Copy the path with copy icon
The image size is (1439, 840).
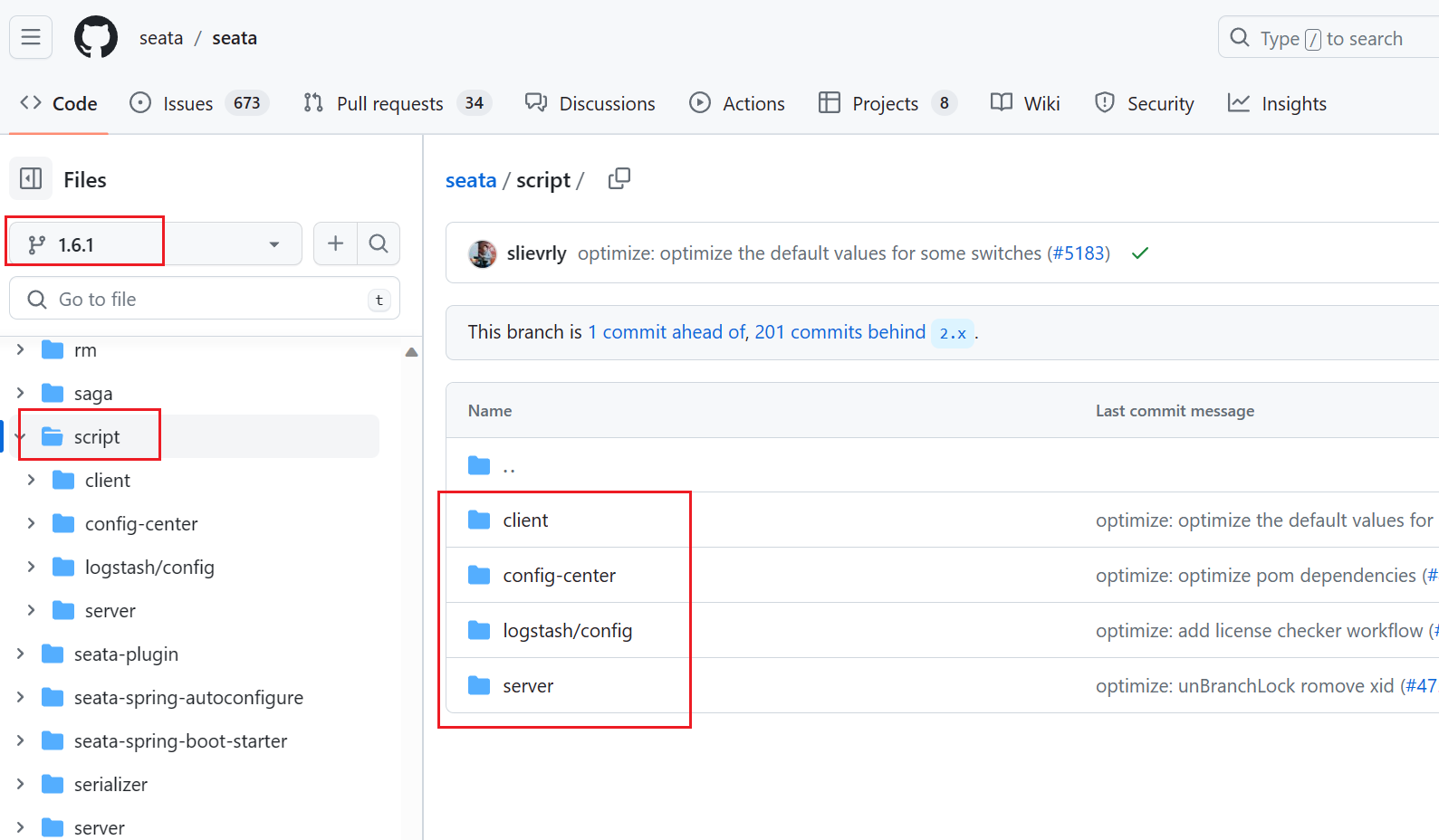(x=619, y=178)
